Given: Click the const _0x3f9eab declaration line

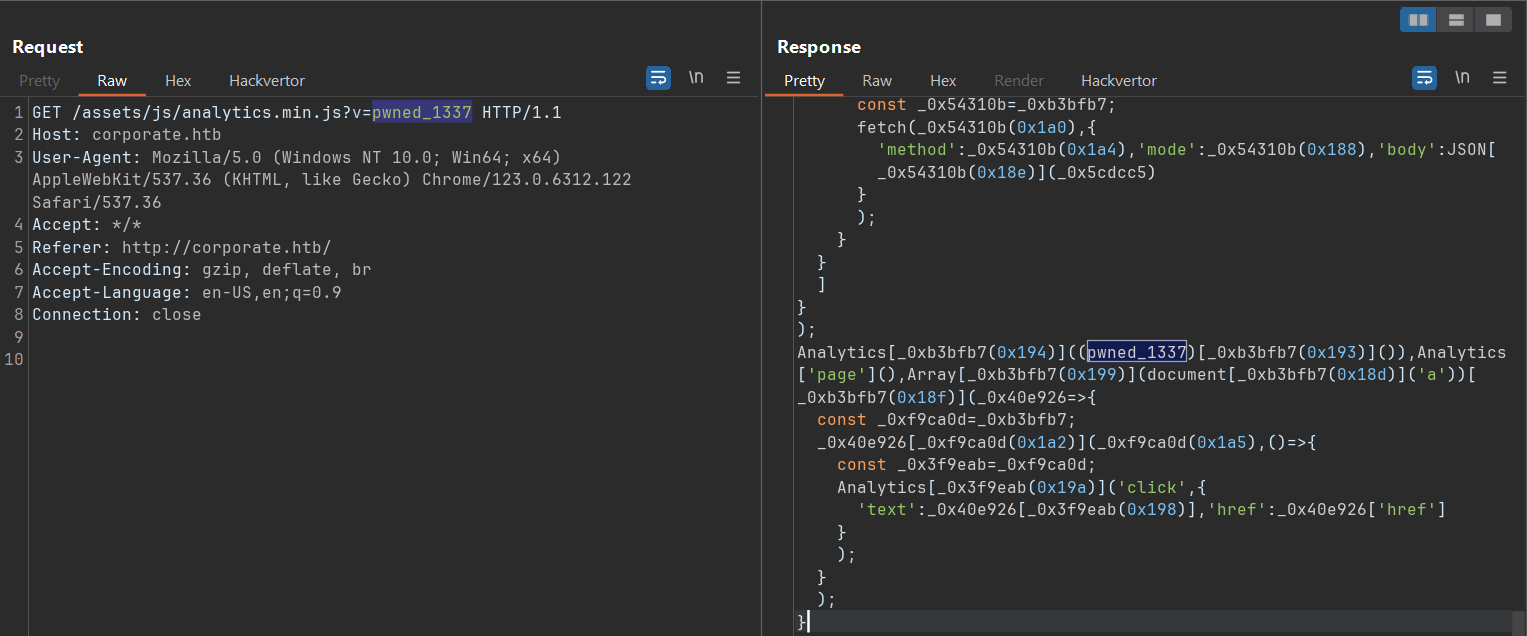Looking at the screenshot, I should click(967, 465).
